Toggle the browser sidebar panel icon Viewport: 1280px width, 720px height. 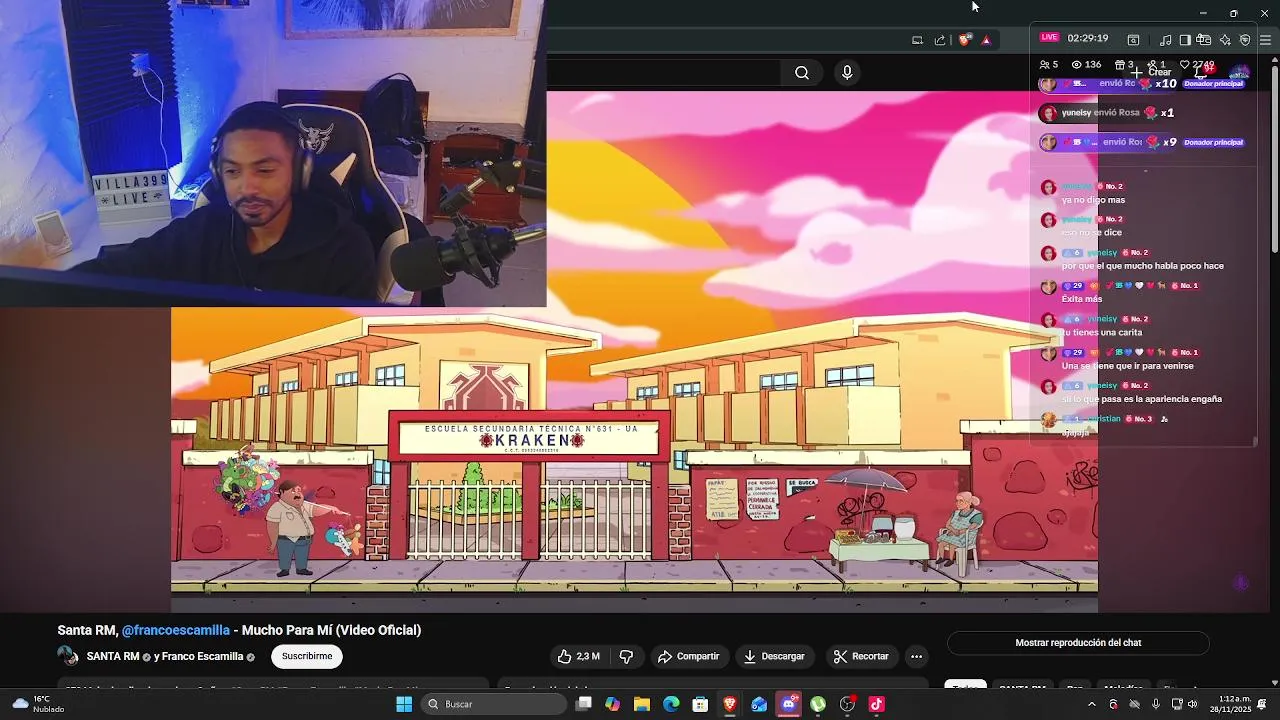(x=1185, y=40)
